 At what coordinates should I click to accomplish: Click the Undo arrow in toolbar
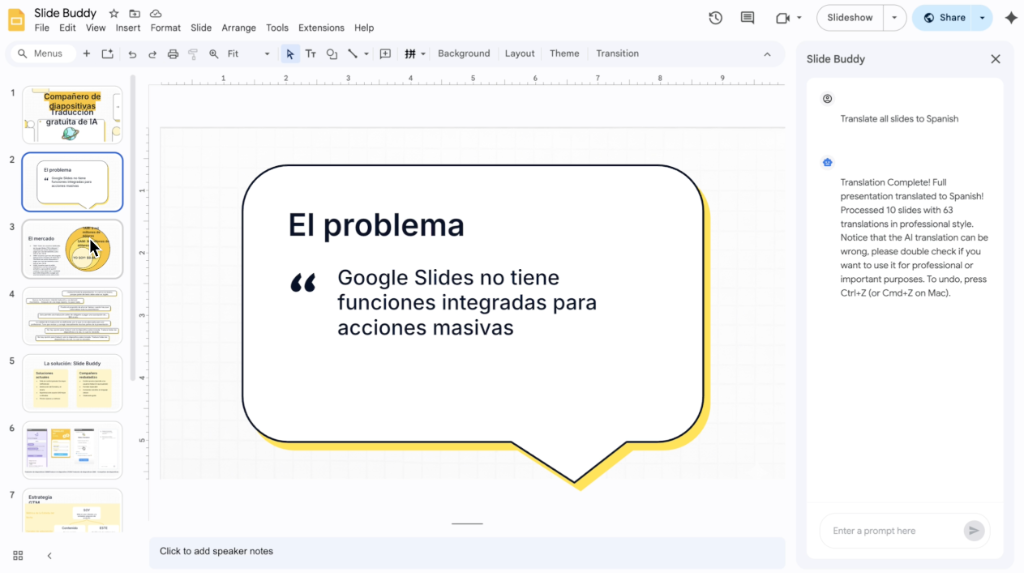[x=132, y=54]
